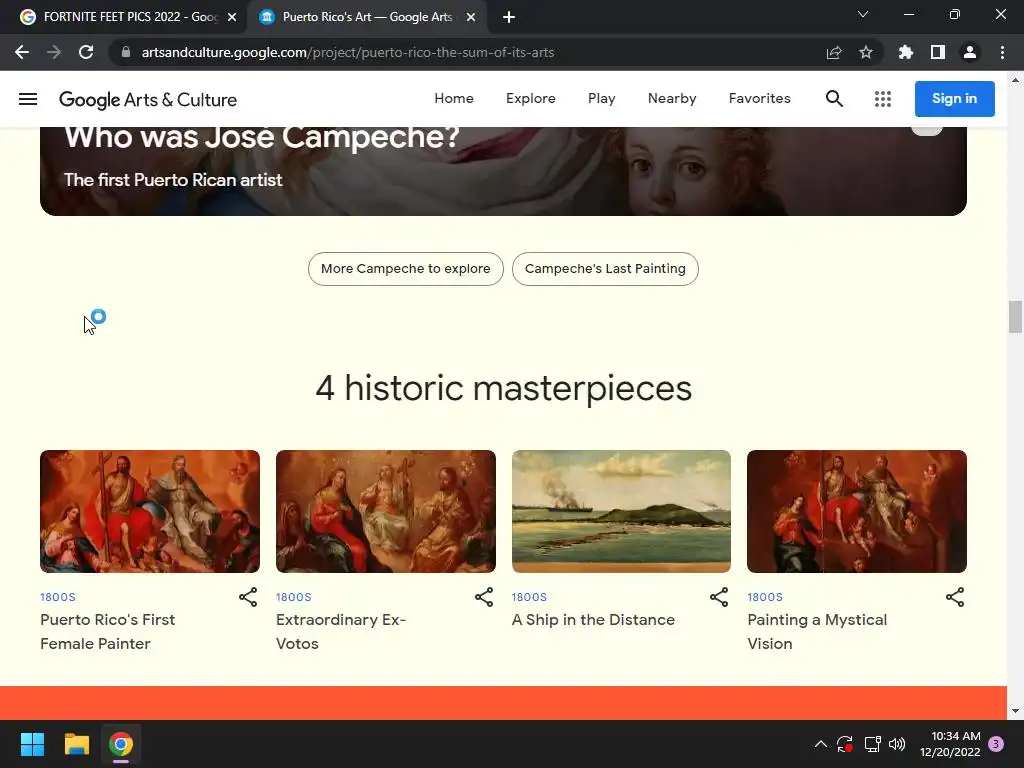
Task: Click A Ship in the Distance title
Action: pos(593,620)
